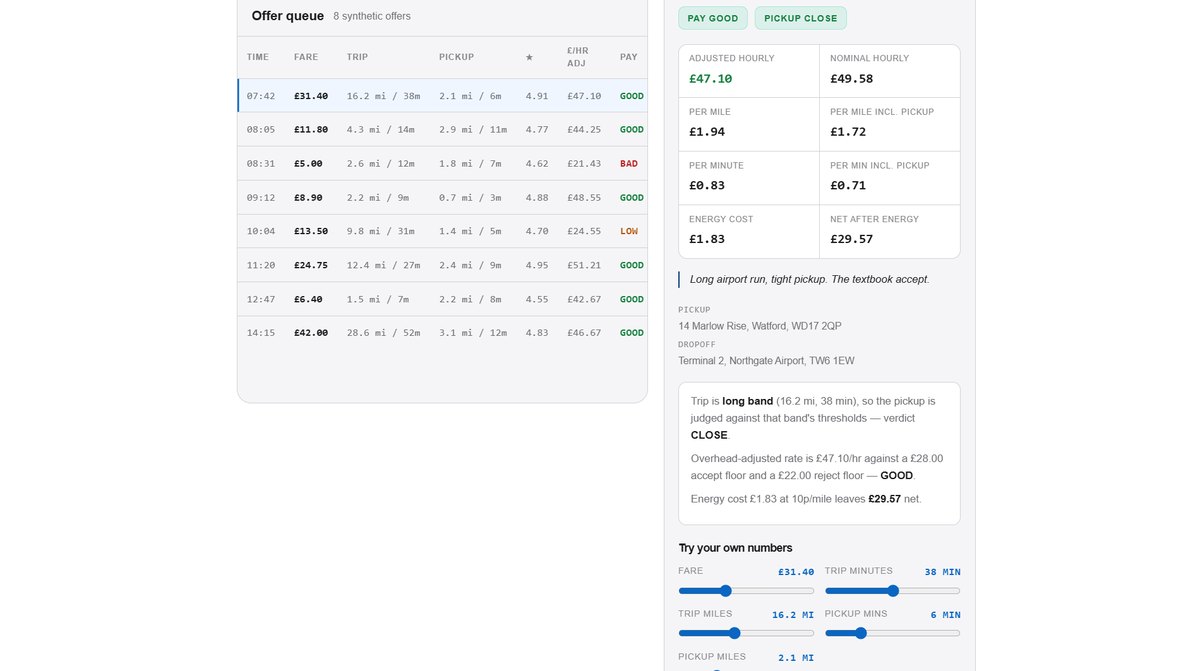1200x671 pixels.
Task: Select the 09:12 offer row for £8.90
Action: point(442,198)
